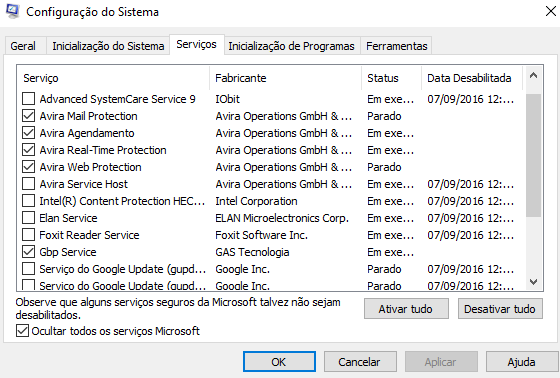The height and width of the screenshot is (378, 560).
Task: Check first Serviço do Google Update checkbox
Action: (x=29, y=269)
